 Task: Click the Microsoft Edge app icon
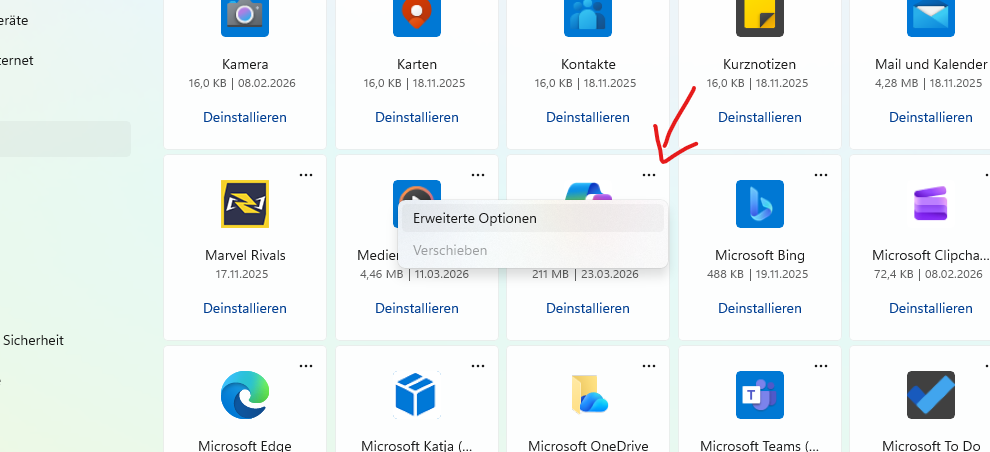pos(245,395)
